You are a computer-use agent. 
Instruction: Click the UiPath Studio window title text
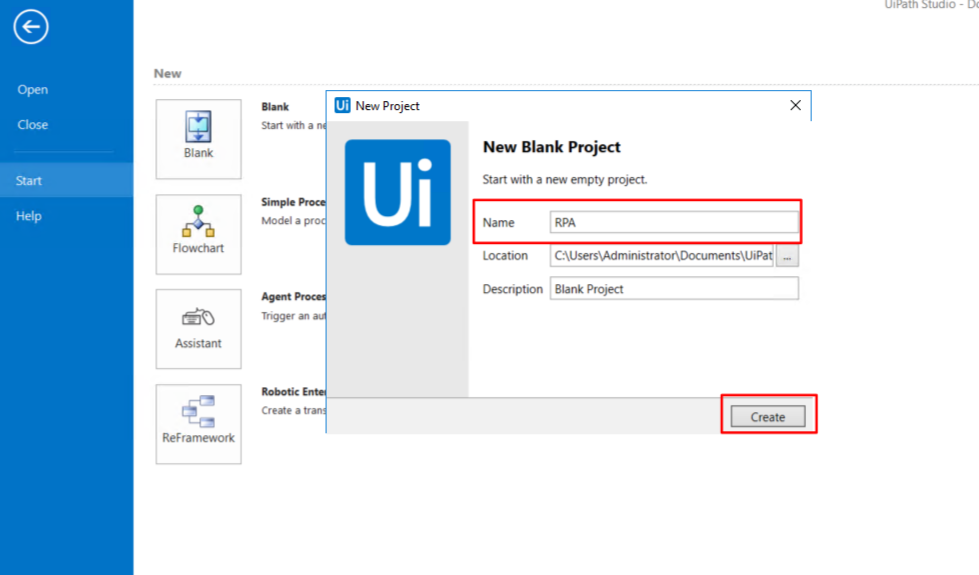(x=931, y=4)
